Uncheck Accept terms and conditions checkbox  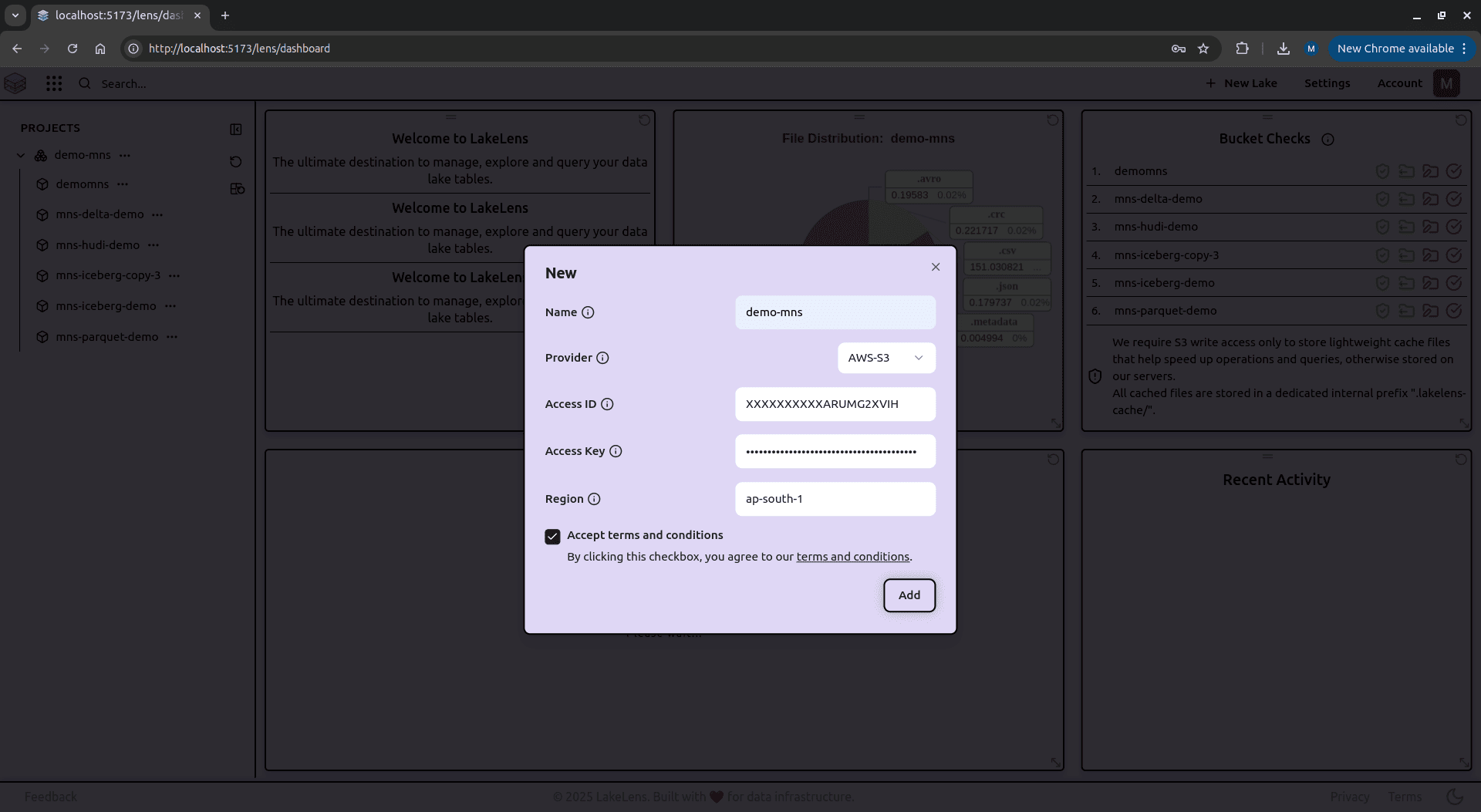(x=552, y=537)
